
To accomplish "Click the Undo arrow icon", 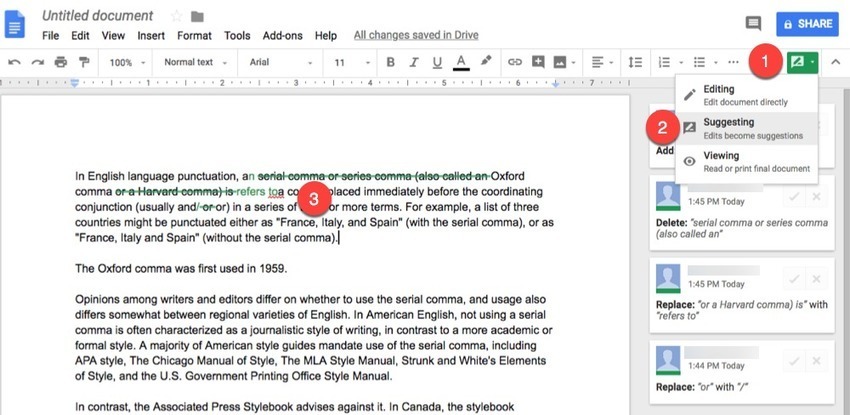I will point(15,62).
